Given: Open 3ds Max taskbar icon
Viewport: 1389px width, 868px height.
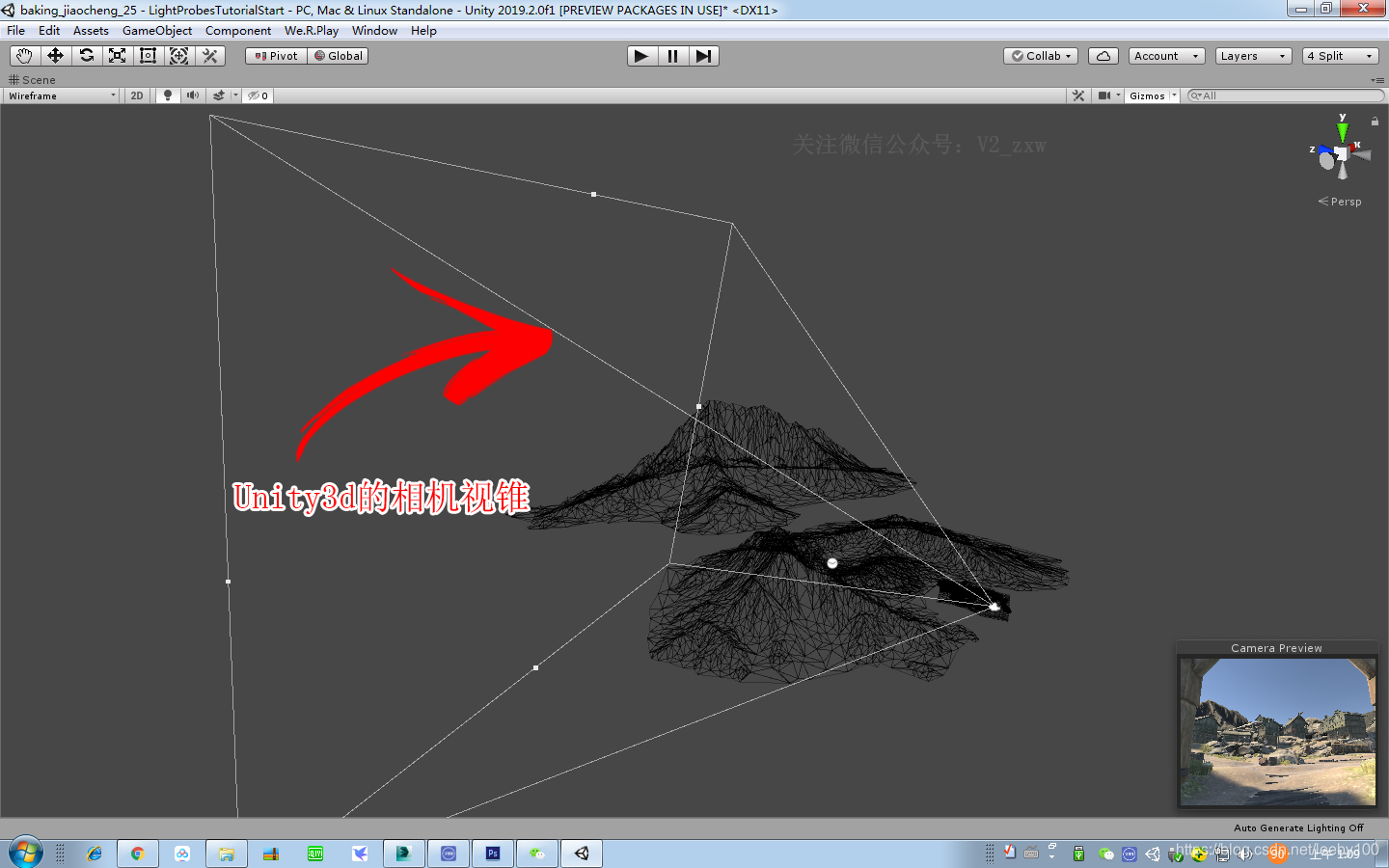Looking at the screenshot, I should [404, 854].
